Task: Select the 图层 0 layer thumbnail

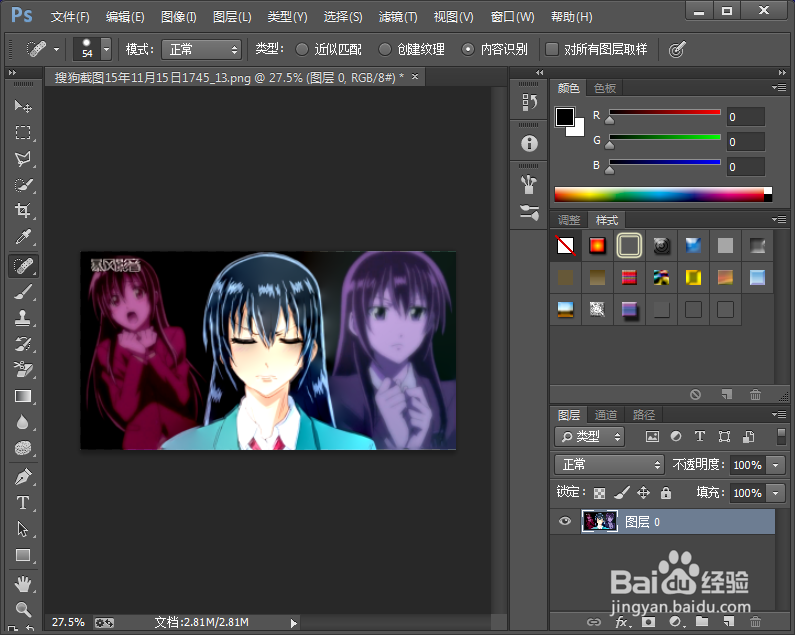Action: point(599,521)
